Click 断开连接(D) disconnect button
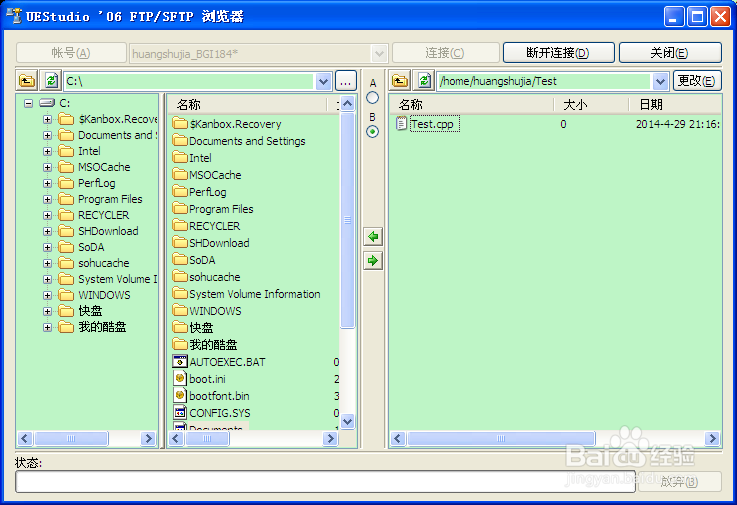Image resolution: width=737 pixels, height=505 pixels. [x=558, y=53]
